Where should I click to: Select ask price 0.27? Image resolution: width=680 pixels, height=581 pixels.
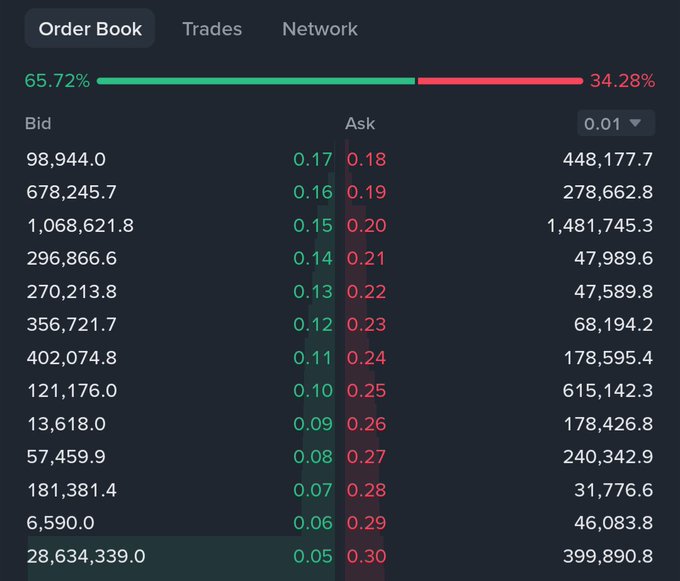[366, 457]
